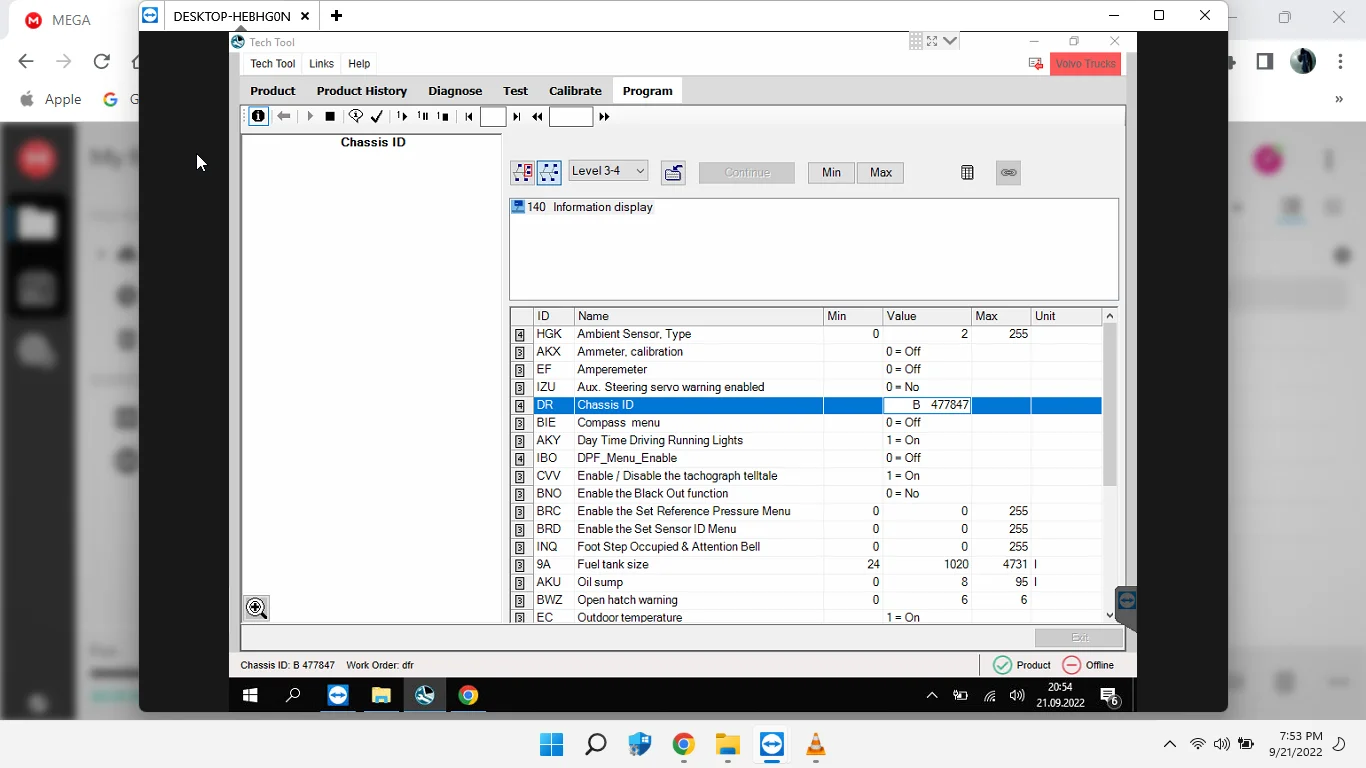Select the Oil sump parameter row
This screenshot has height=768, width=1366.
(806, 582)
